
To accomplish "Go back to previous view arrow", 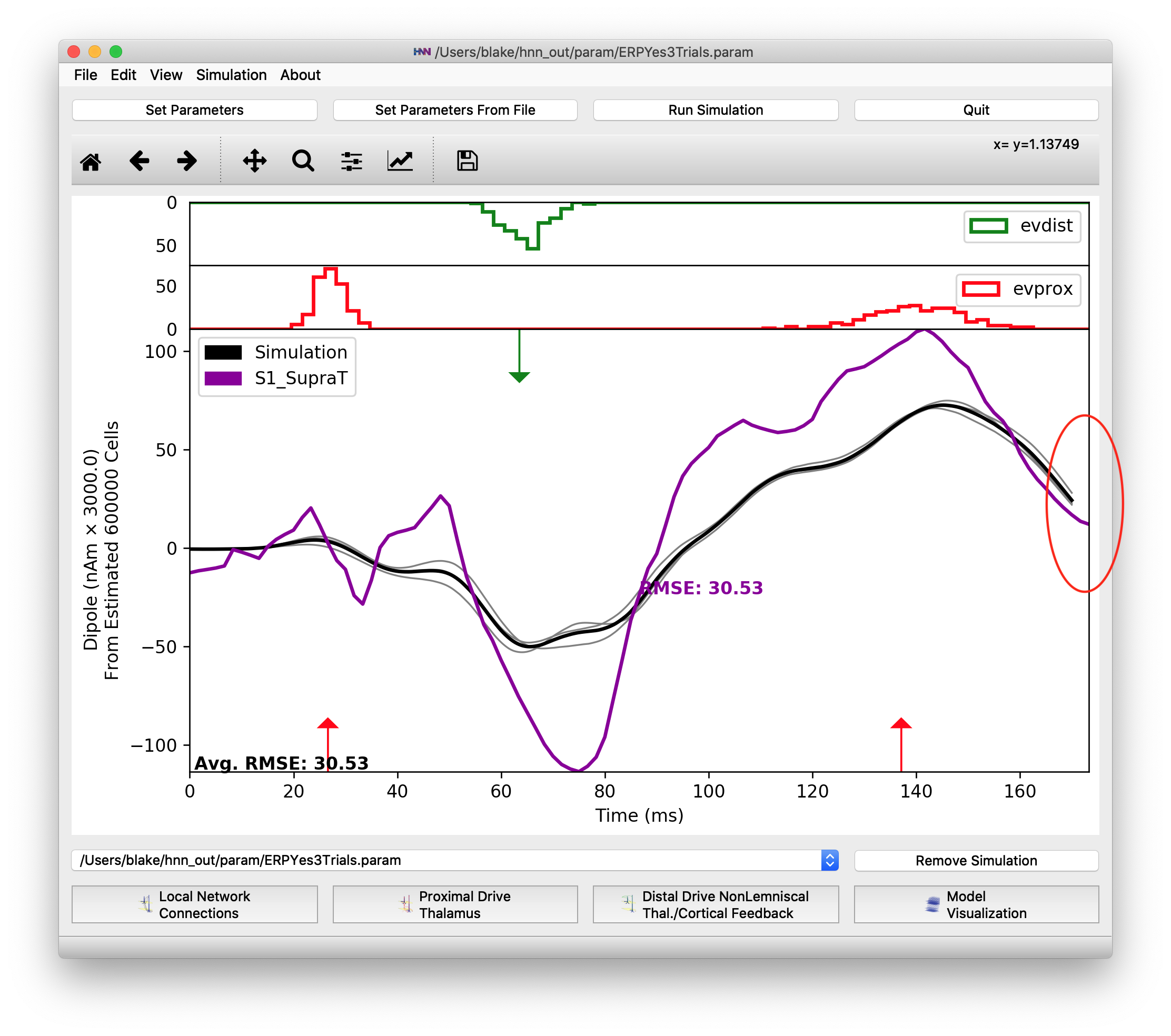I will point(138,162).
